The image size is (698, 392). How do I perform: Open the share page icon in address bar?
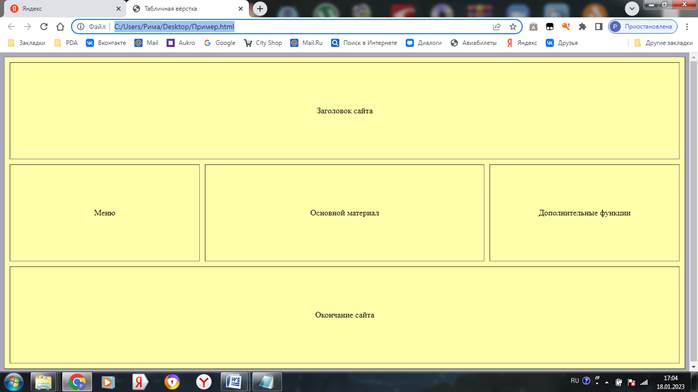pyautogui.click(x=497, y=27)
